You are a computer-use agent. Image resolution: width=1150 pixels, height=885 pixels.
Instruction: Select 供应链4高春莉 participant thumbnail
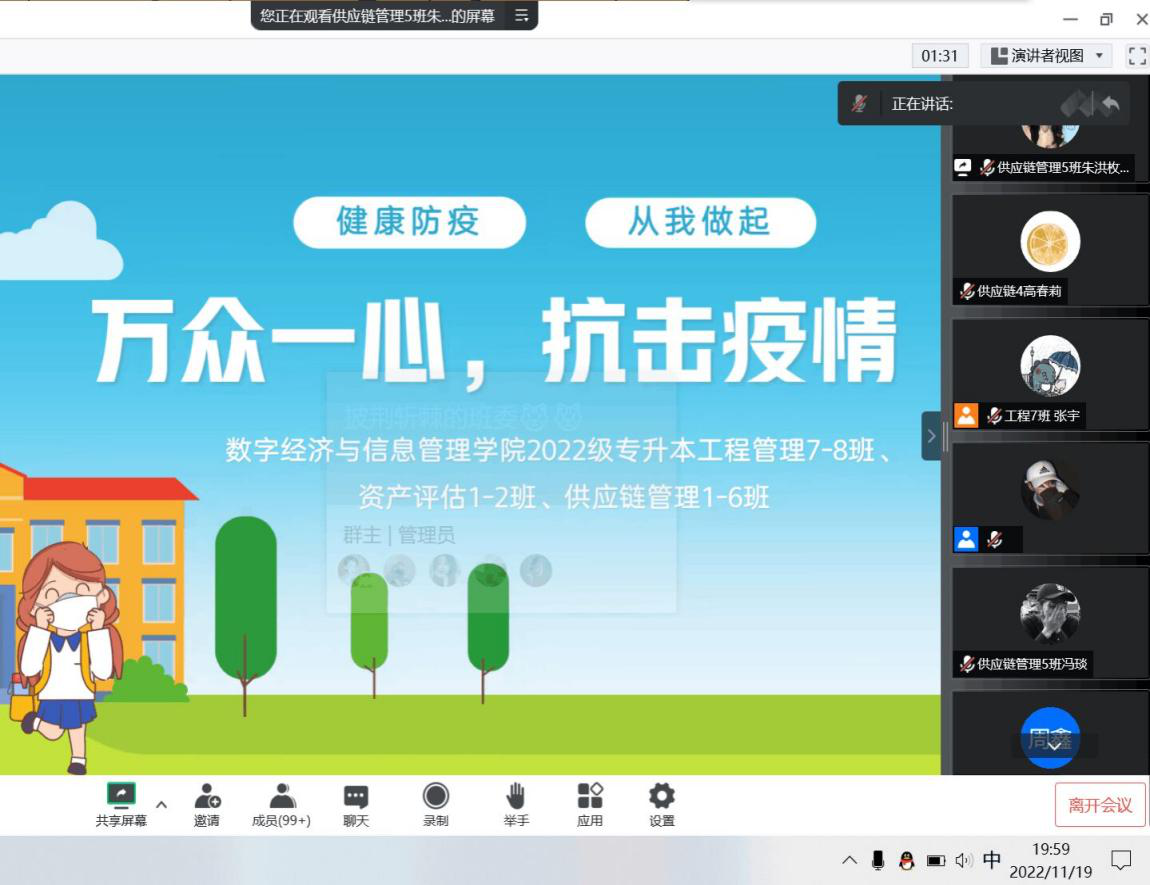click(x=1050, y=248)
